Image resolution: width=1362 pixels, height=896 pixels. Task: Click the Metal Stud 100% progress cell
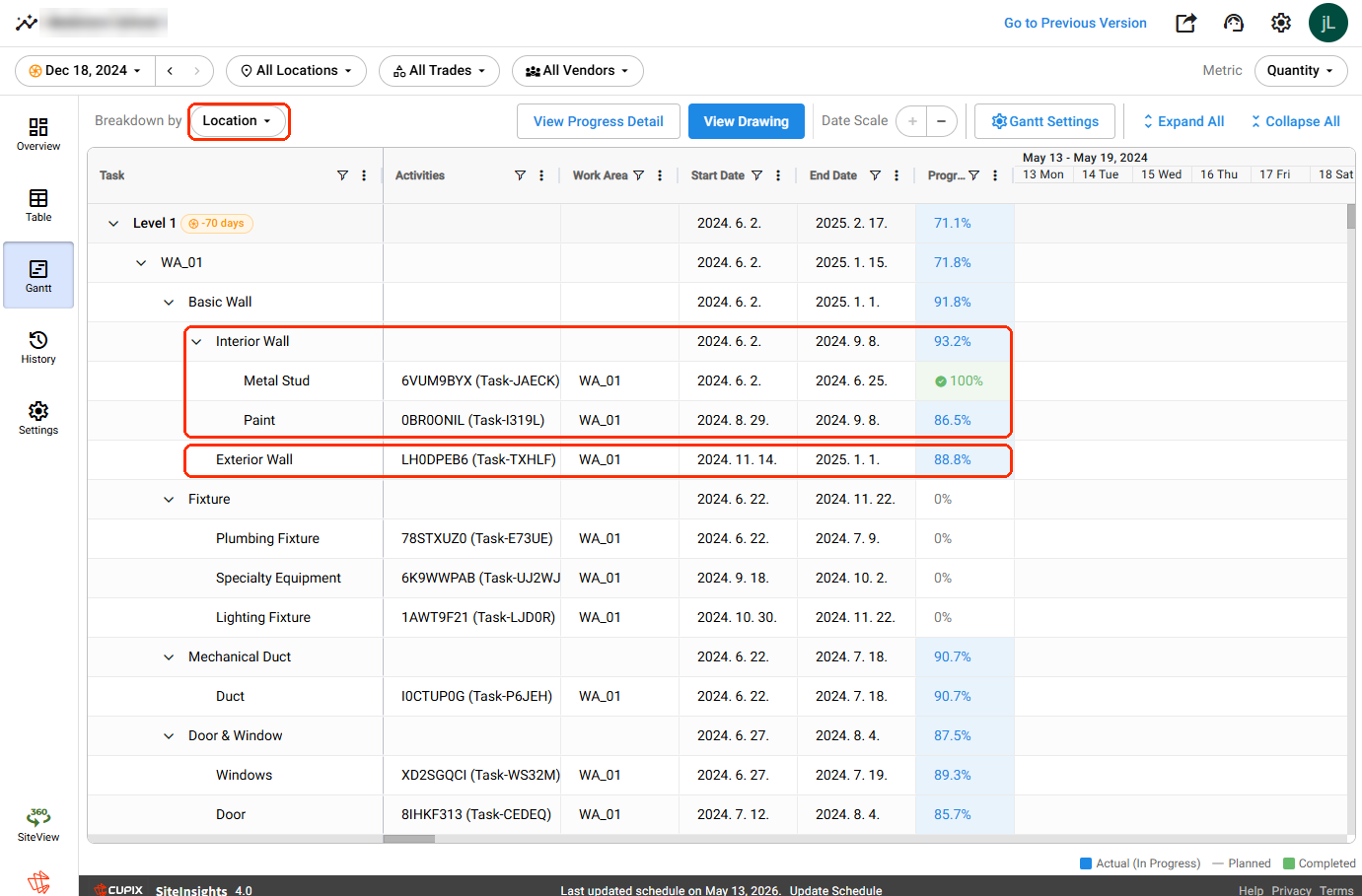click(965, 381)
